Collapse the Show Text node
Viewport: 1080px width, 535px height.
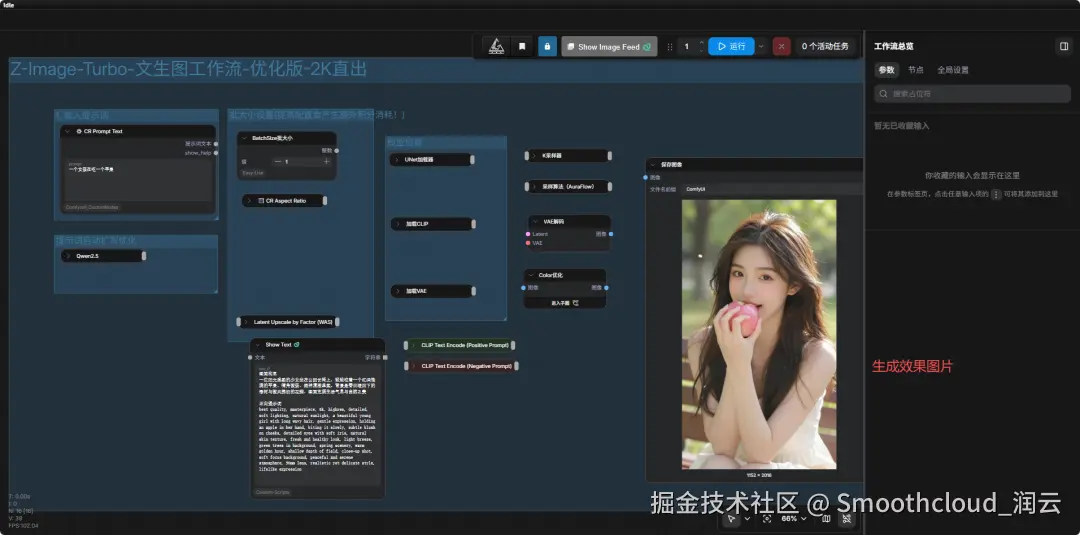258,344
